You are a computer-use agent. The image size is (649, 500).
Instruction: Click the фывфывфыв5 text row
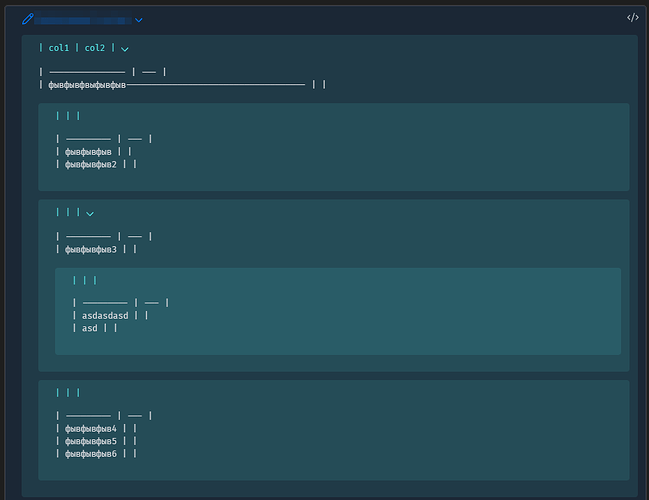click(90, 441)
